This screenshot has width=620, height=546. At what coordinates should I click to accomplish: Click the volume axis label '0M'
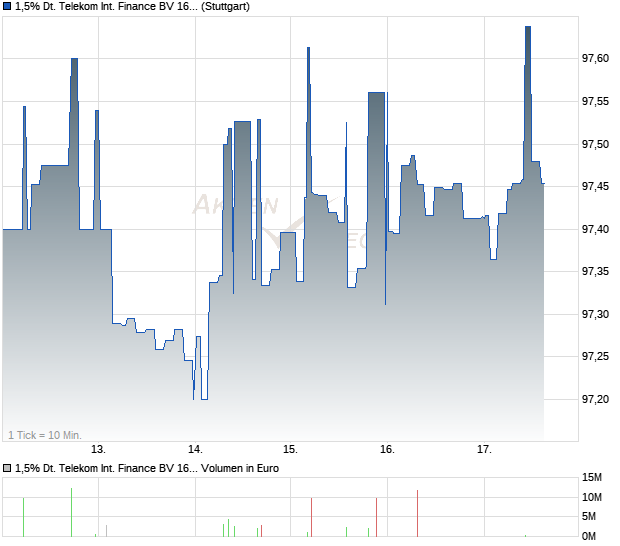(589, 537)
